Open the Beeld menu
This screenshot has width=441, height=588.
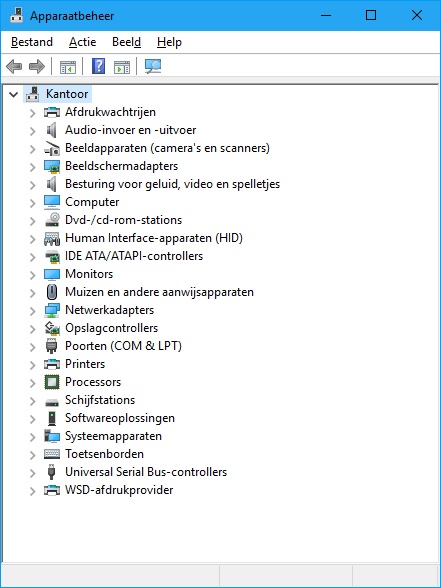coord(126,42)
